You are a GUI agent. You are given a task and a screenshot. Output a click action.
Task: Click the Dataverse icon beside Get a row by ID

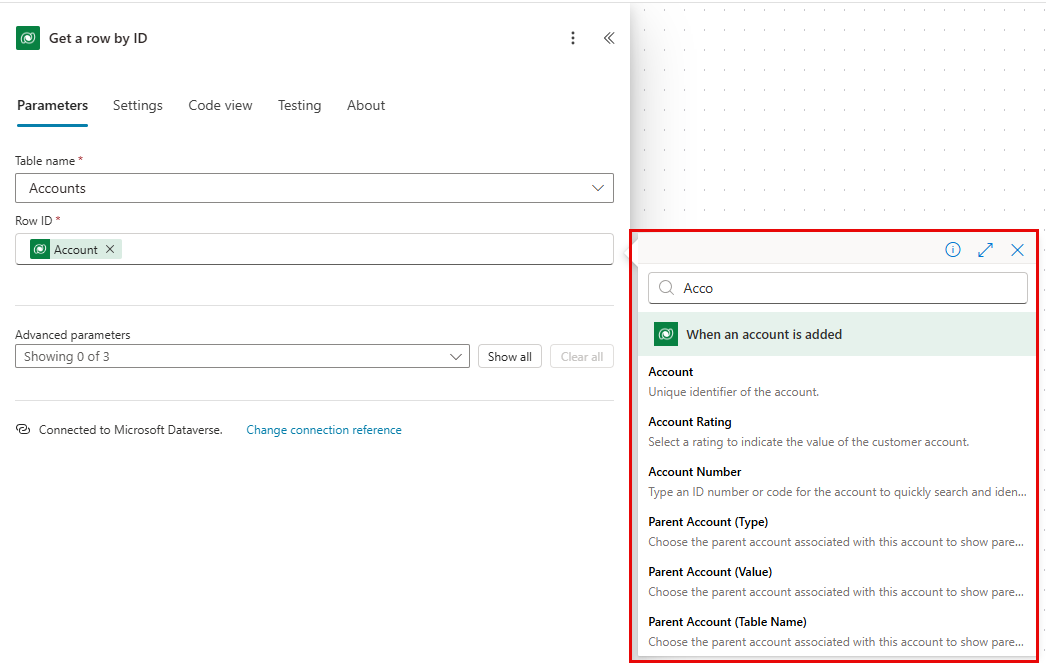[x=28, y=38]
